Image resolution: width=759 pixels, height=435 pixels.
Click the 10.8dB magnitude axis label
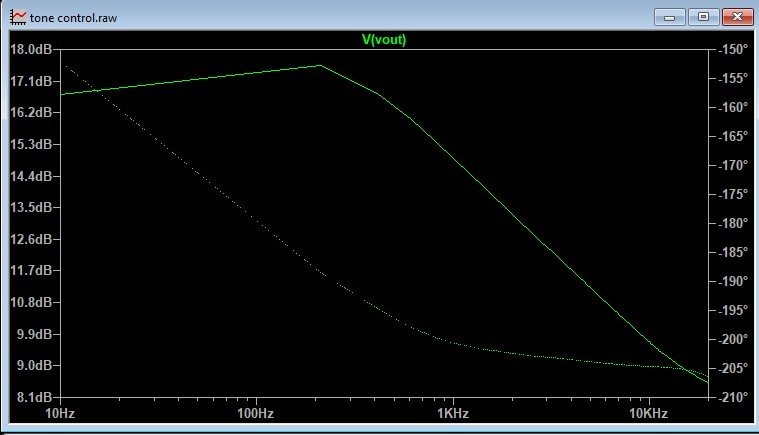click(30, 302)
